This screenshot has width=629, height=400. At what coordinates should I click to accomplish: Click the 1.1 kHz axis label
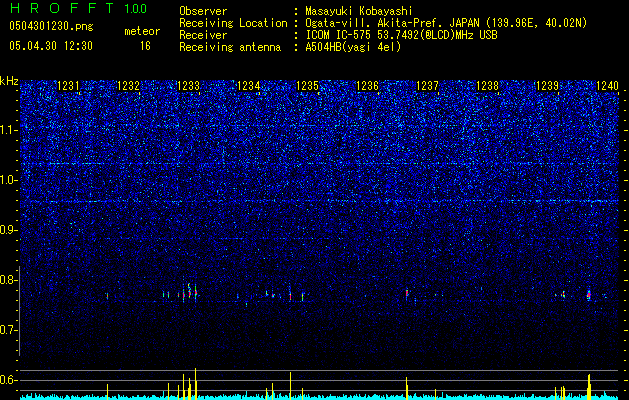pyautogui.click(x=9, y=130)
